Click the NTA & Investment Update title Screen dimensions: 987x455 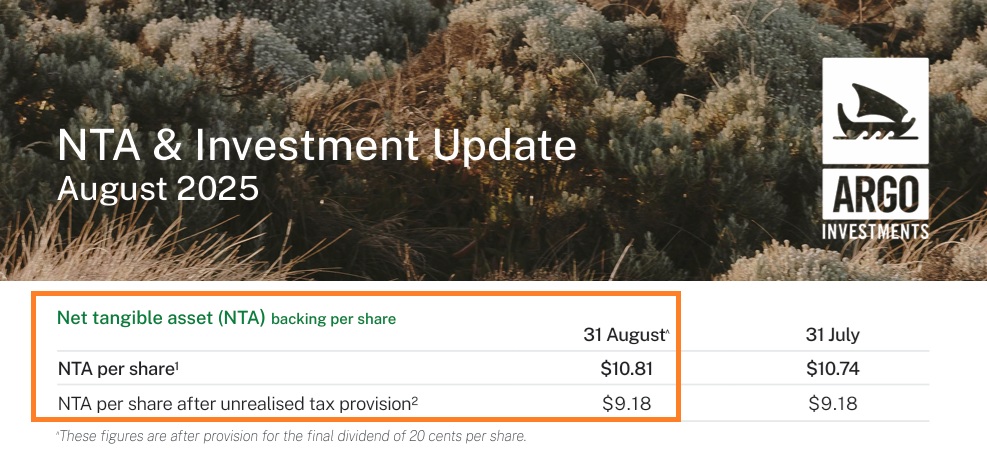(317, 147)
